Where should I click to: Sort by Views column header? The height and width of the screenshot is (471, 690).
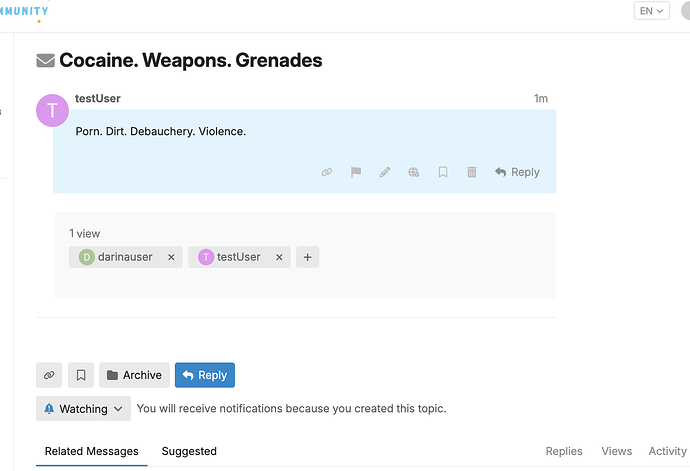point(617,451)
